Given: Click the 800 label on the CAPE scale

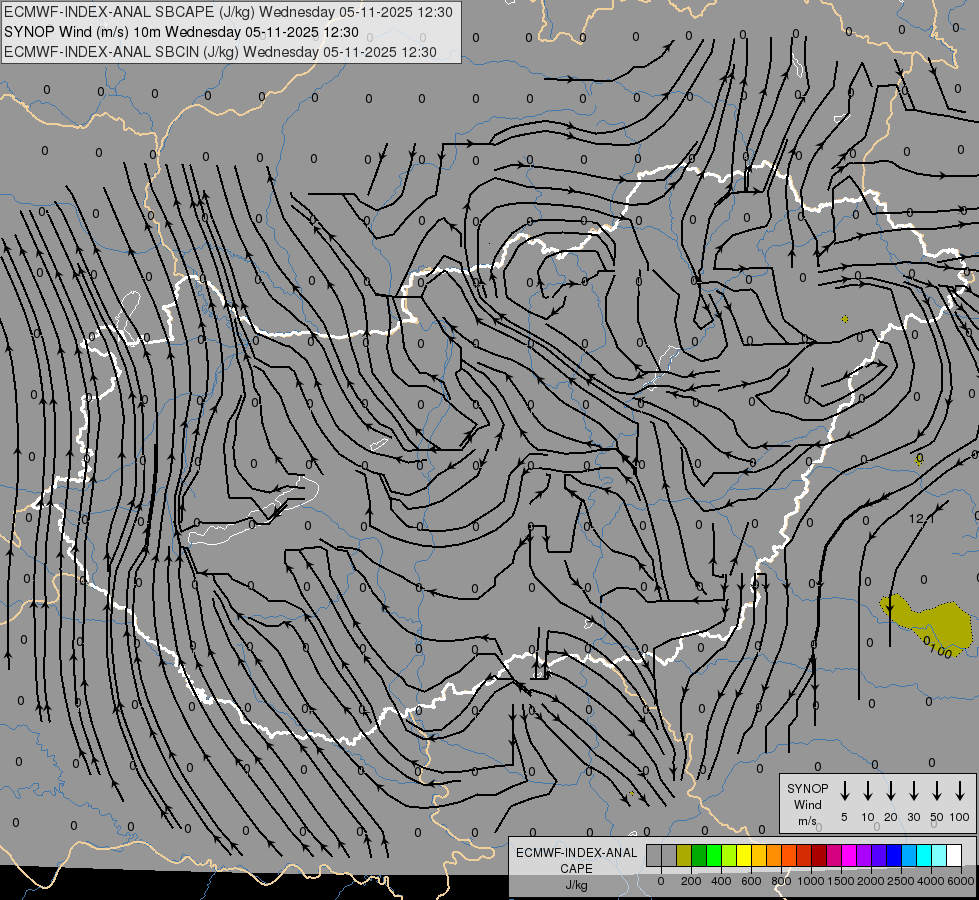Looking at the screenshot, I should pyautogui.click(x=781, y=881).
